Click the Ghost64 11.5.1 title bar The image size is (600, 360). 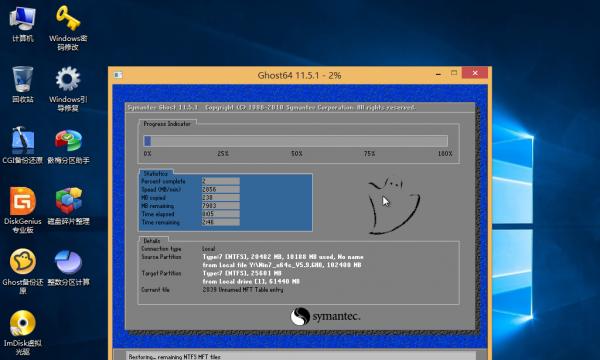299,75
